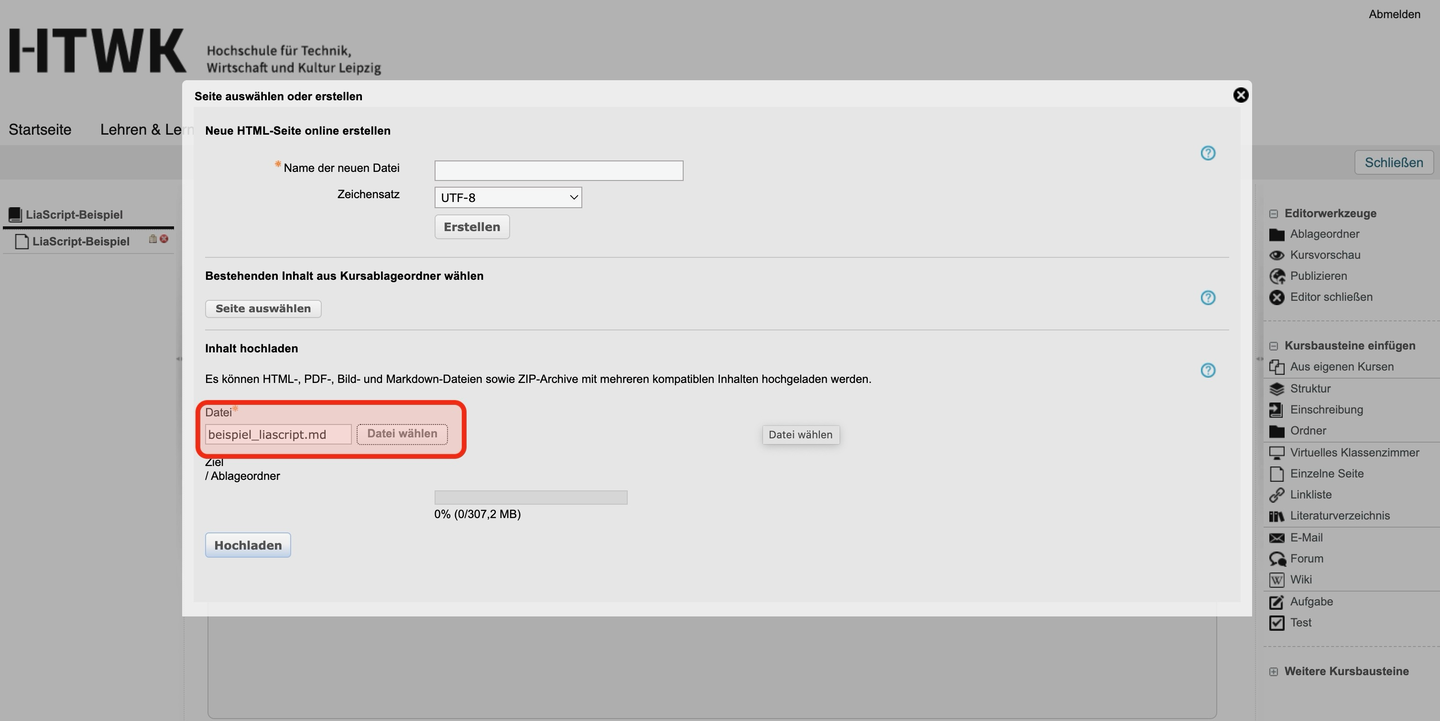Click the Publizieren globe icon
1440x721 pixels.
pyautogui.click(x=1276, y=277)
